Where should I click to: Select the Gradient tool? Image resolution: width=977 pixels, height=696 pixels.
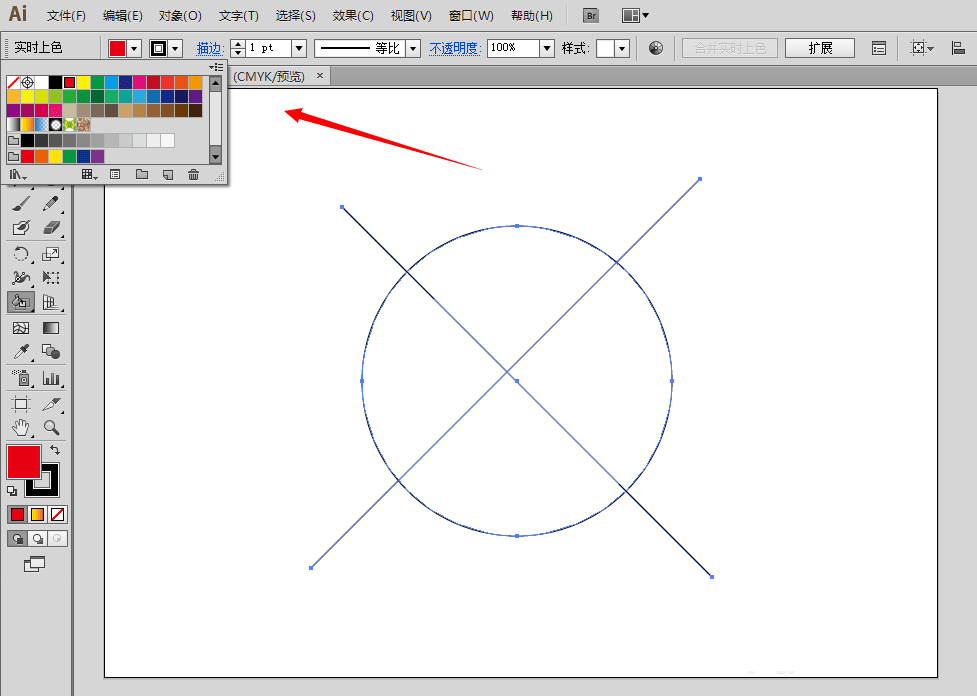tap(51, 328)
